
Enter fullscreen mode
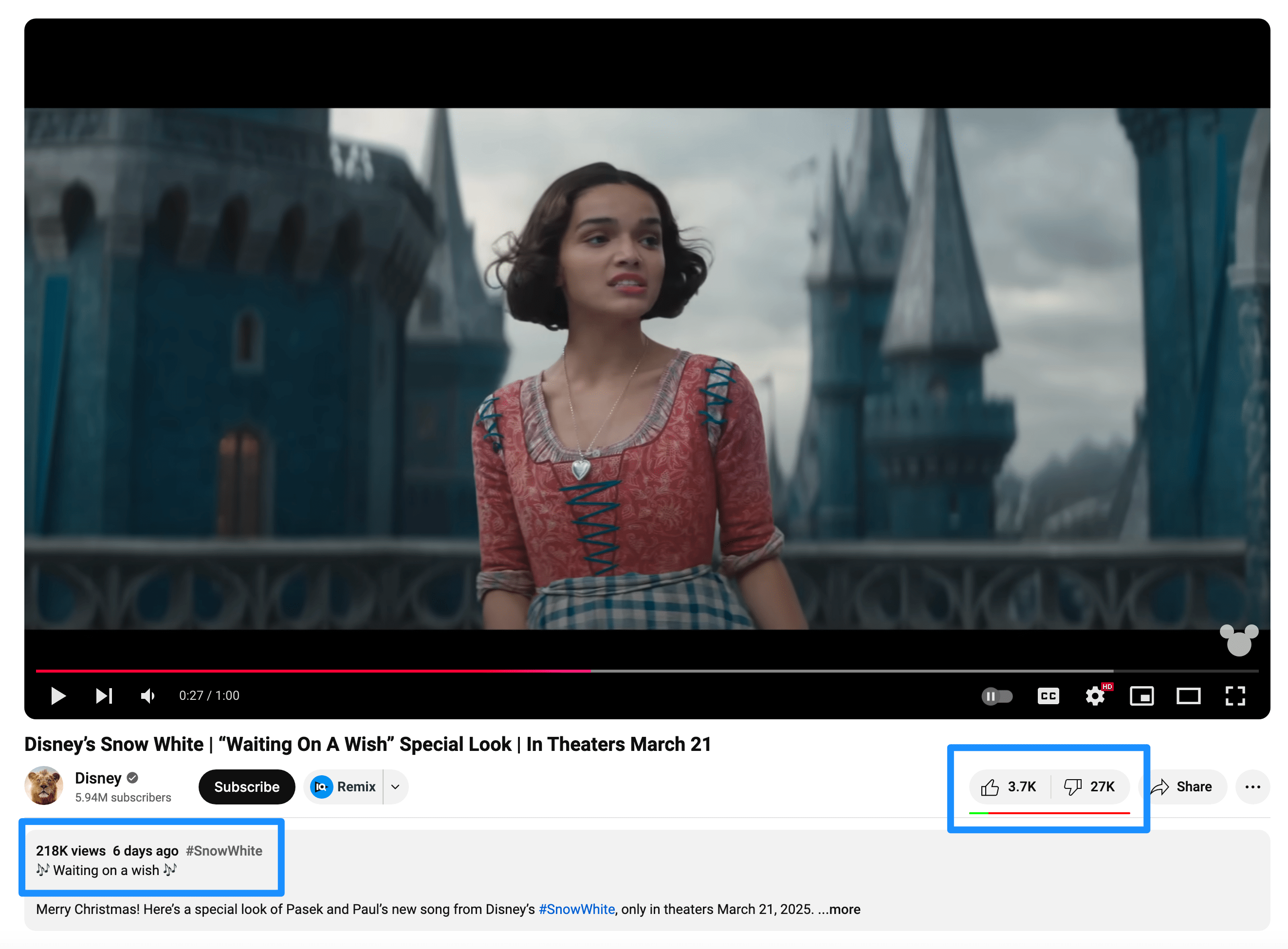1234,695
